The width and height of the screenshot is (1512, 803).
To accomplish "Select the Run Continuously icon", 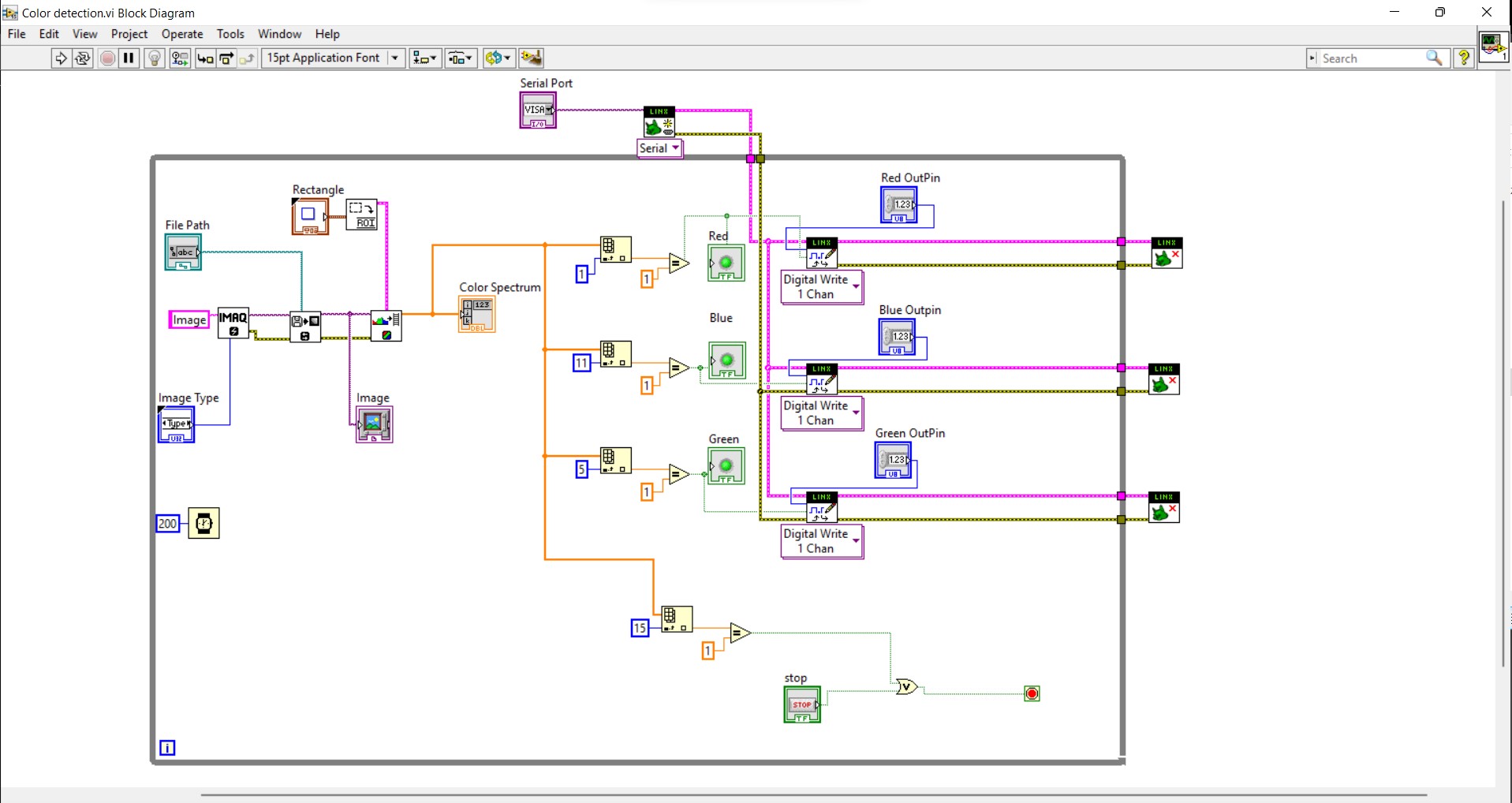I will [83, 58].
